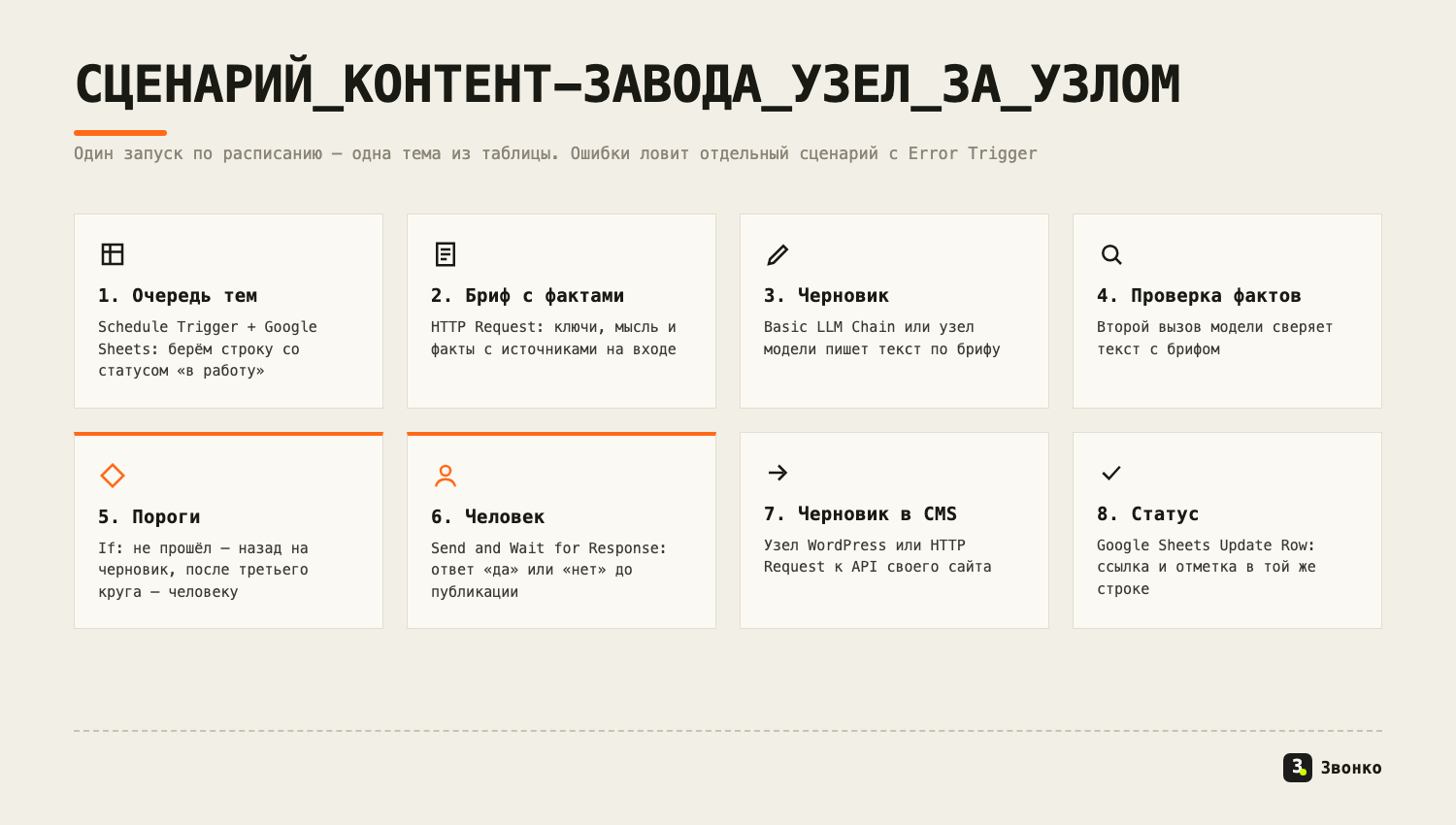The width and height of the screenshot is (1456, 825).
Task: Click the magnifier icon in the Проверка фактов card
Action: (1111, 254)
